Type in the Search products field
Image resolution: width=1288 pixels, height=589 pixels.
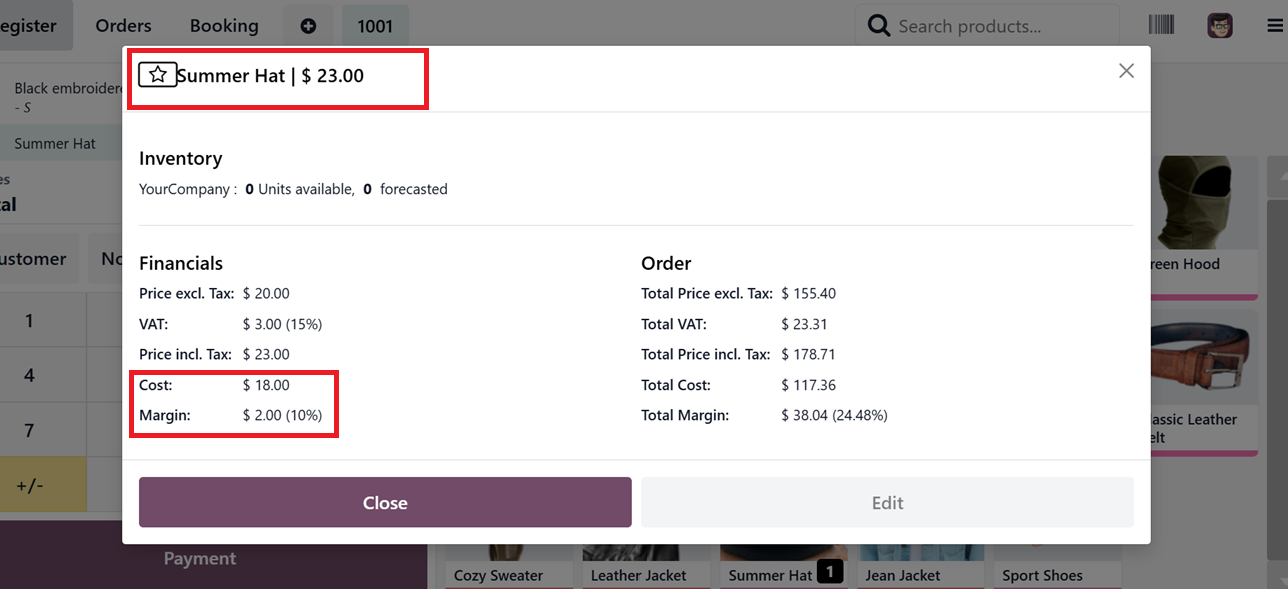click(1000, 26)
